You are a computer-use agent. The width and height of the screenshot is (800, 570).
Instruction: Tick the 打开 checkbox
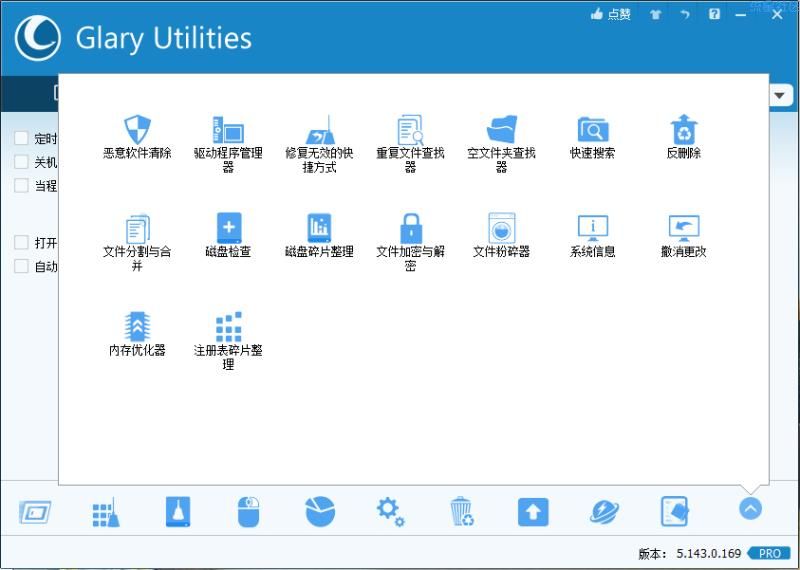click(x=21, y=242)
